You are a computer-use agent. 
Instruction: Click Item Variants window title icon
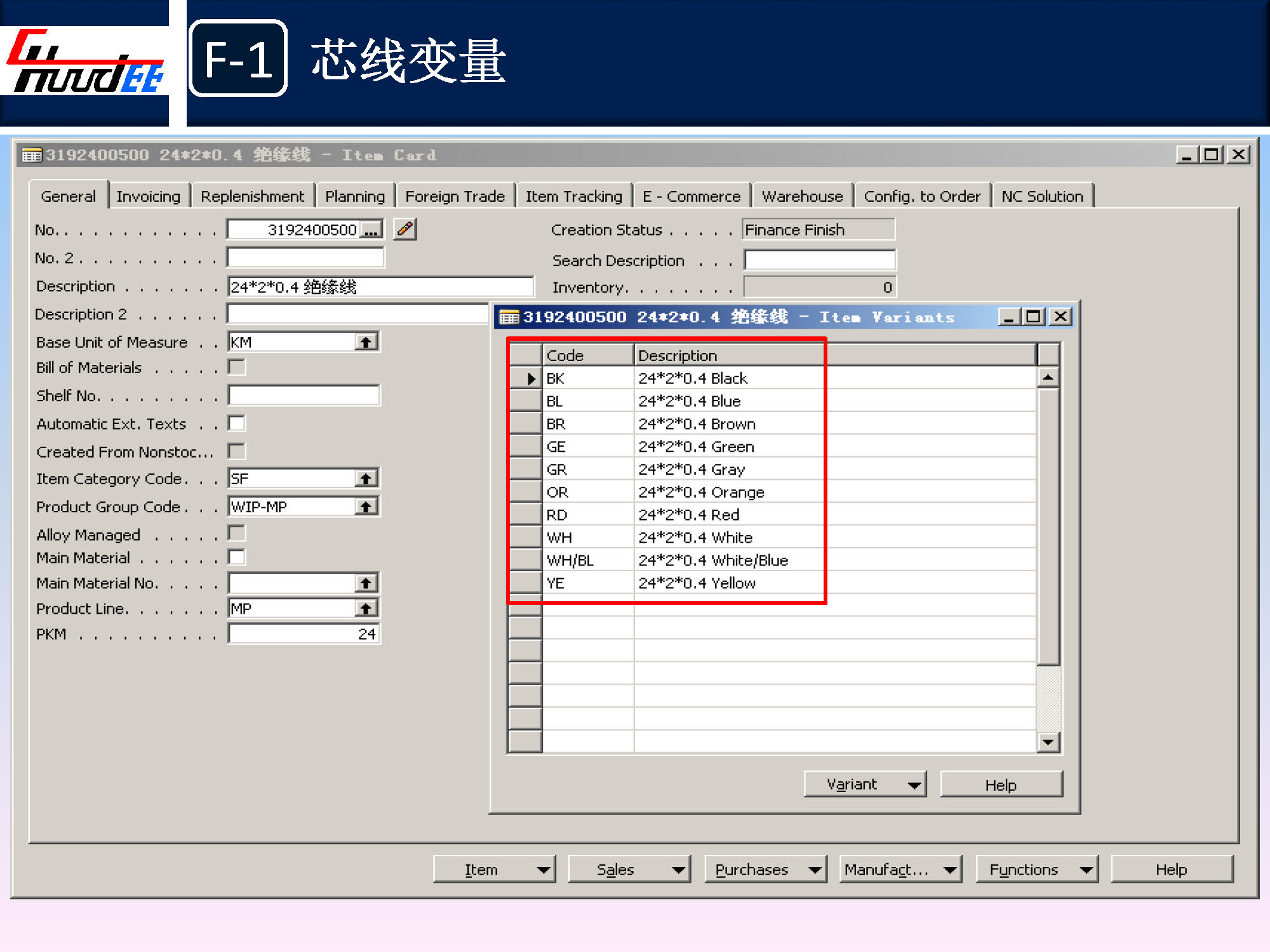[509, 317]
